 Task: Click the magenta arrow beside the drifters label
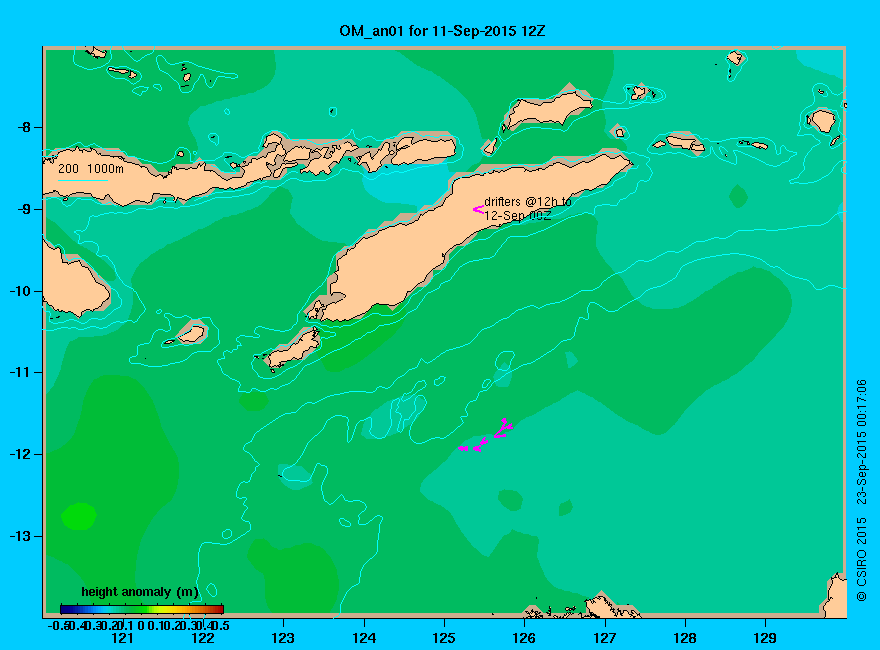[x=478, y=209]
